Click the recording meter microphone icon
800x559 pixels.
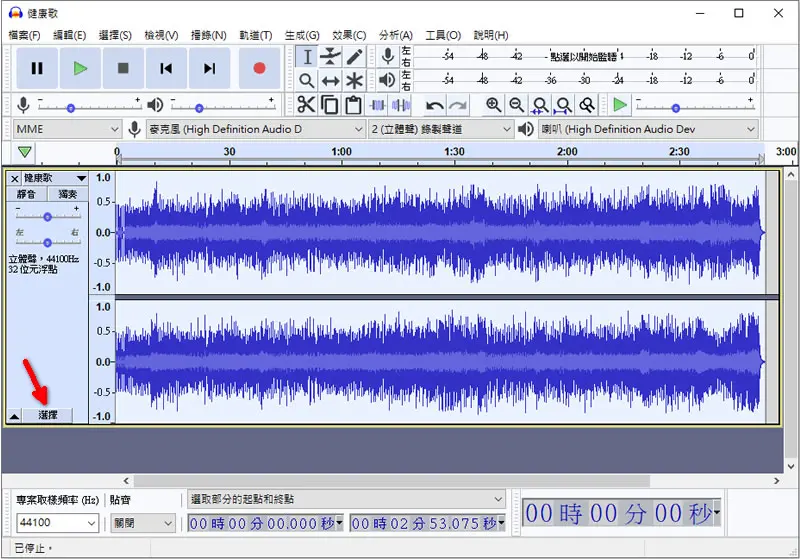click(388, 56)
